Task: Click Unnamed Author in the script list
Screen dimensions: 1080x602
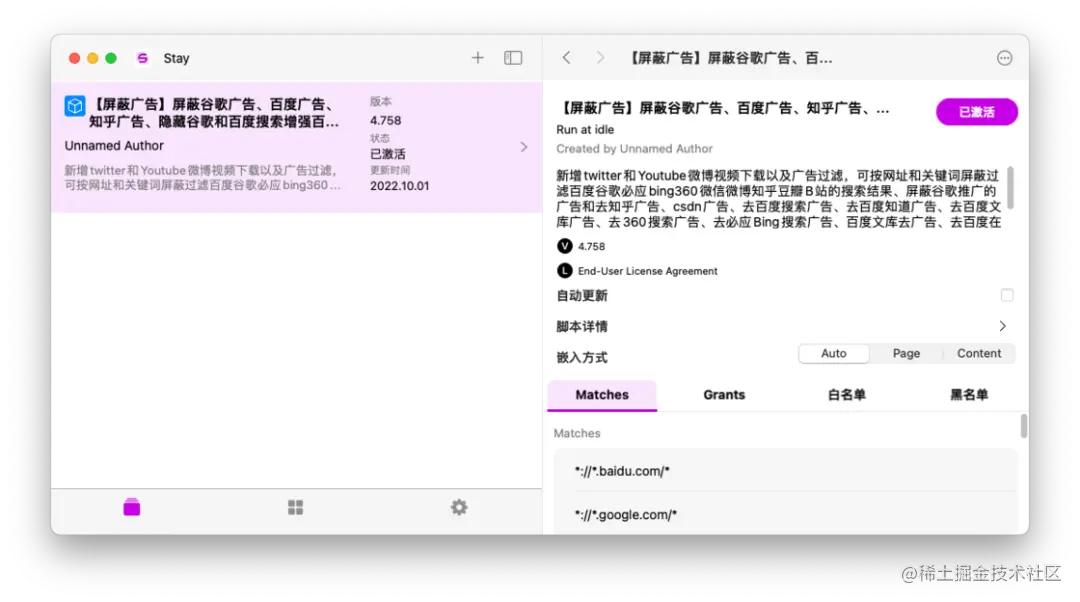Action: (114, 146)
